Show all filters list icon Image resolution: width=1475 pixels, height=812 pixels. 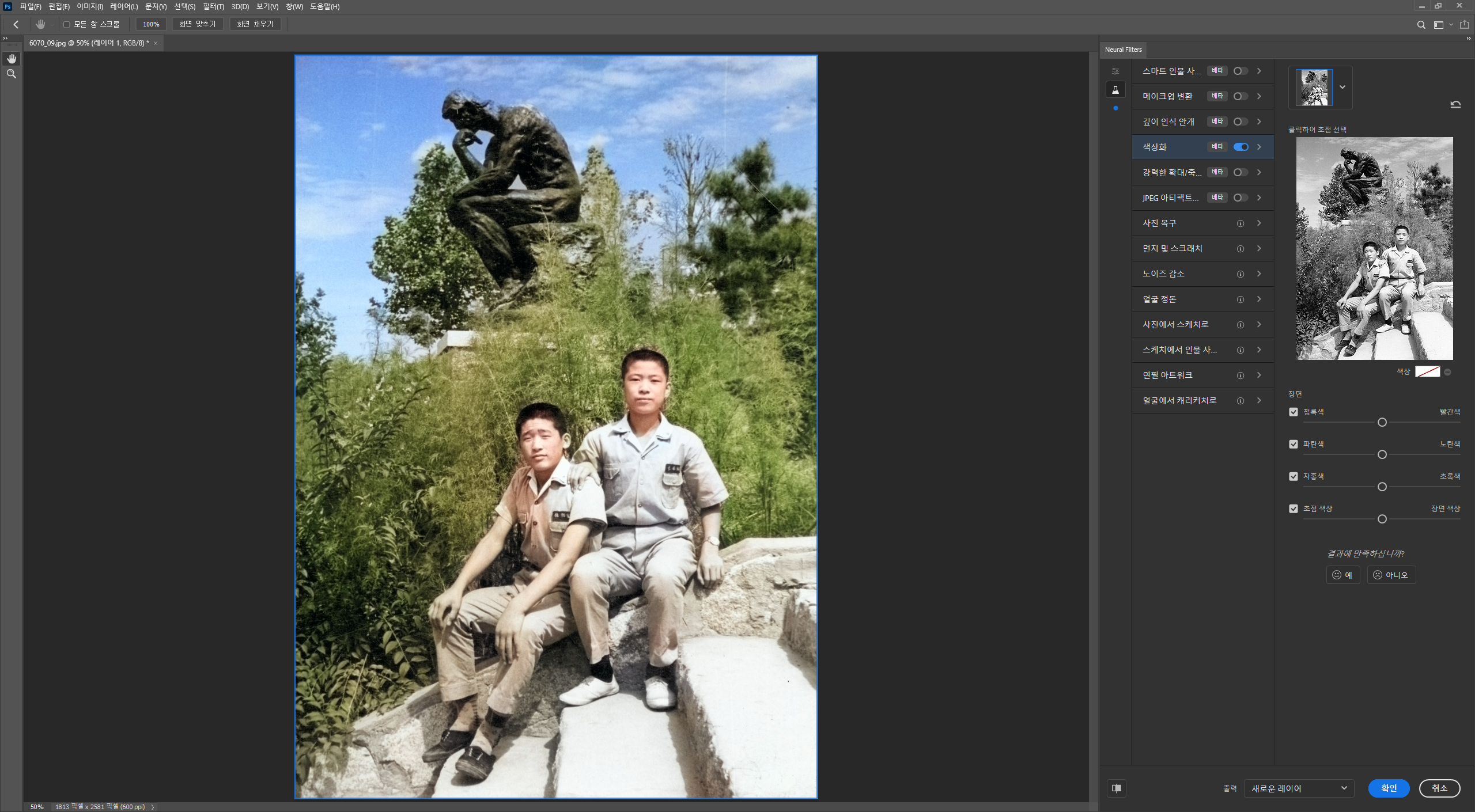[x=1115, y=71]
